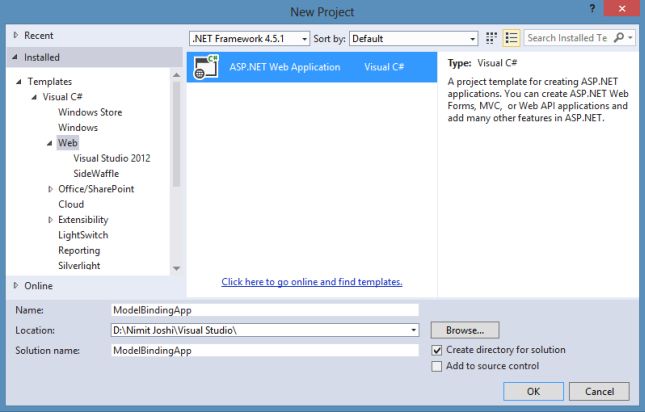Select Cloud template category

(x=71, y=204)
